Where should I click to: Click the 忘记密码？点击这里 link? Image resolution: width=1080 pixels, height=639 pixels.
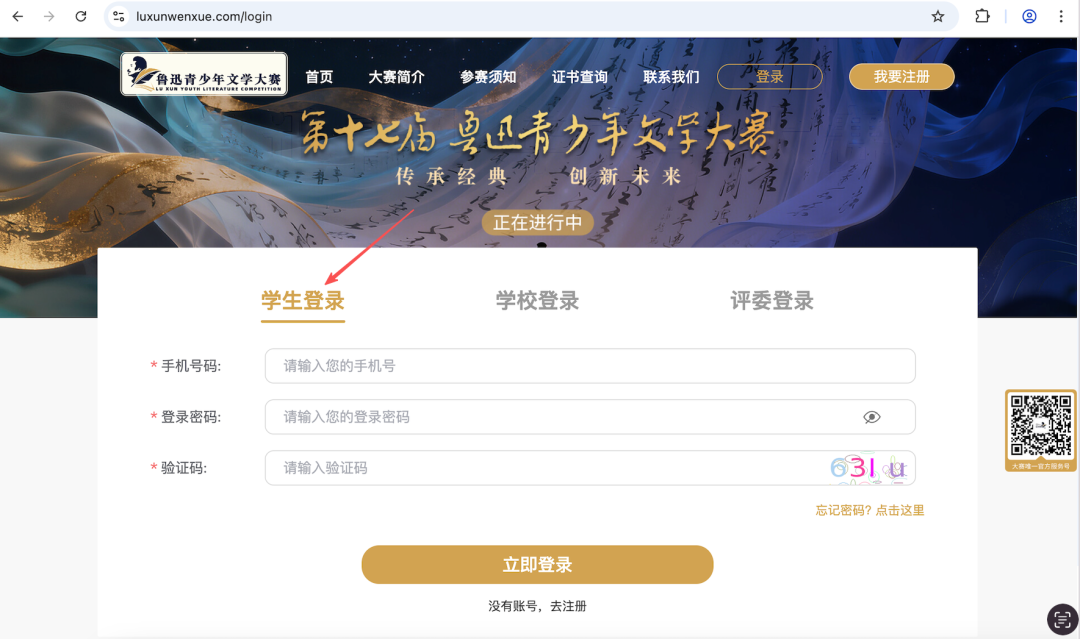pyautogui.click(x=870, y=510)
